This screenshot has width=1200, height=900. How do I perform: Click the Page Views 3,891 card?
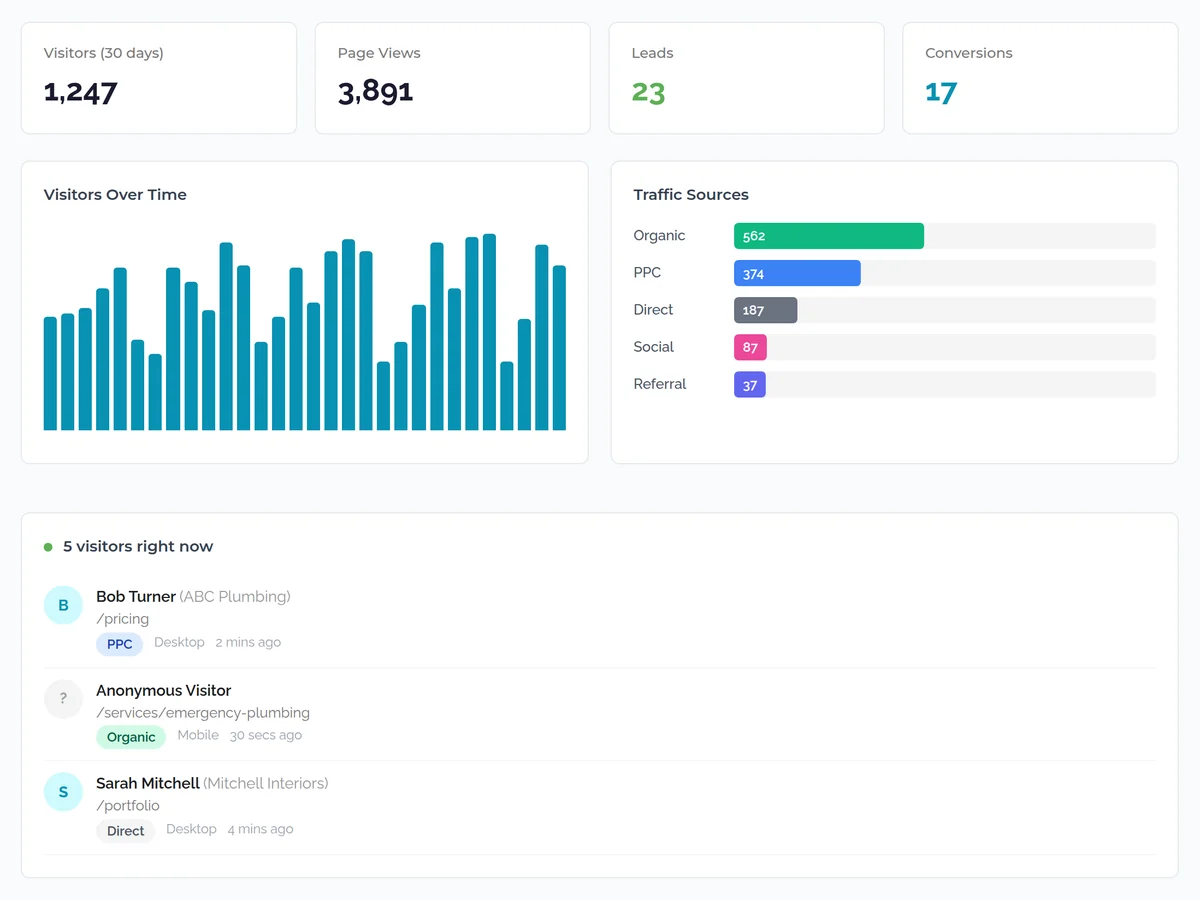[x=453, y=78]
